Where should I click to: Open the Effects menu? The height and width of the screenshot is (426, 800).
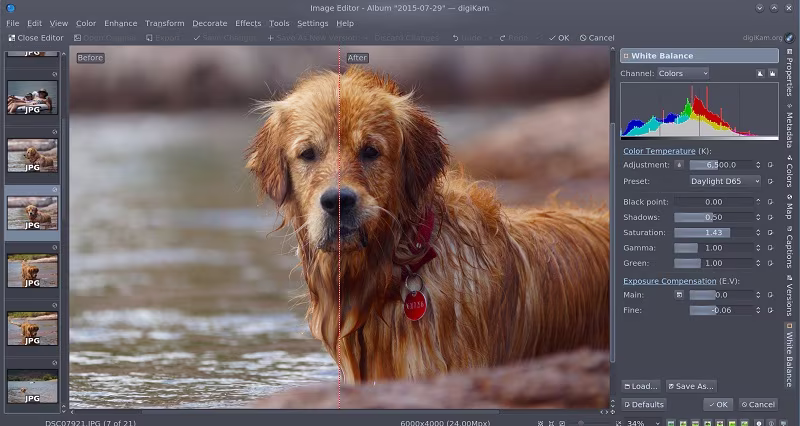pyautogui.click(x=248, y=23)
